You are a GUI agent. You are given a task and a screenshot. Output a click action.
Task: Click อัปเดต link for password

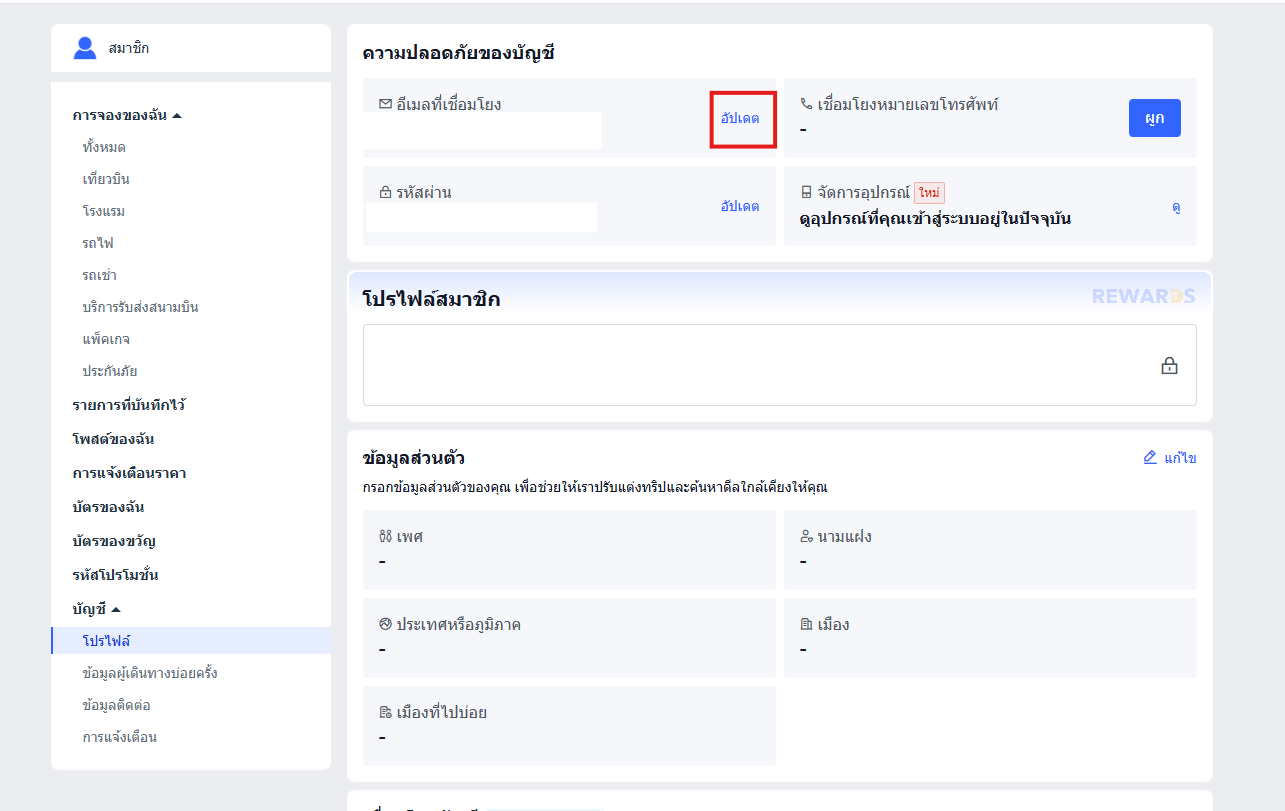740,206
